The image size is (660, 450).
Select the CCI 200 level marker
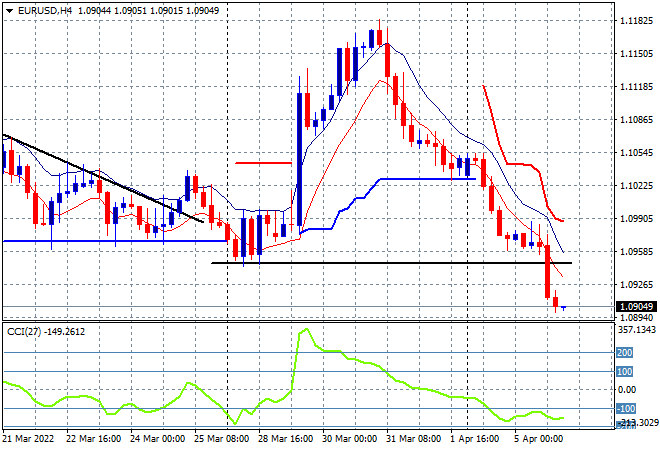(x=625, y=353)
